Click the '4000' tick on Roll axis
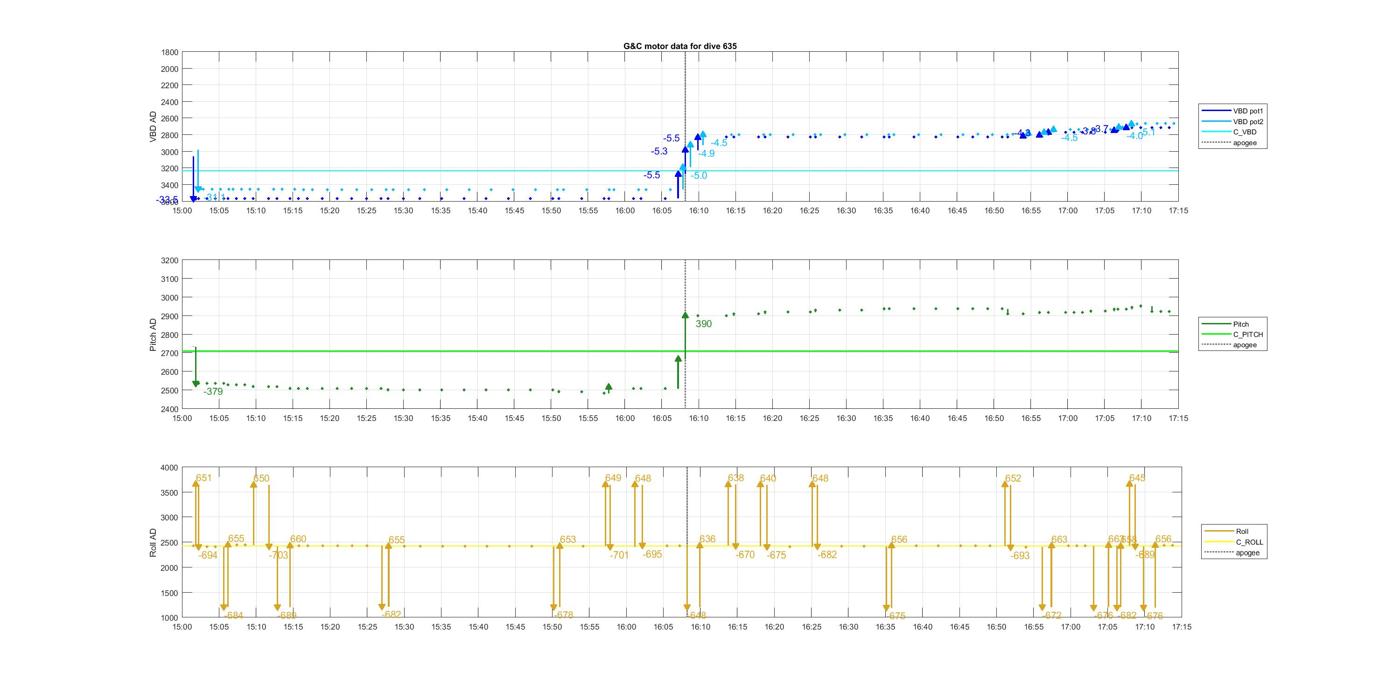Screen dimensions: 1400x693 (x=170, y=467)
